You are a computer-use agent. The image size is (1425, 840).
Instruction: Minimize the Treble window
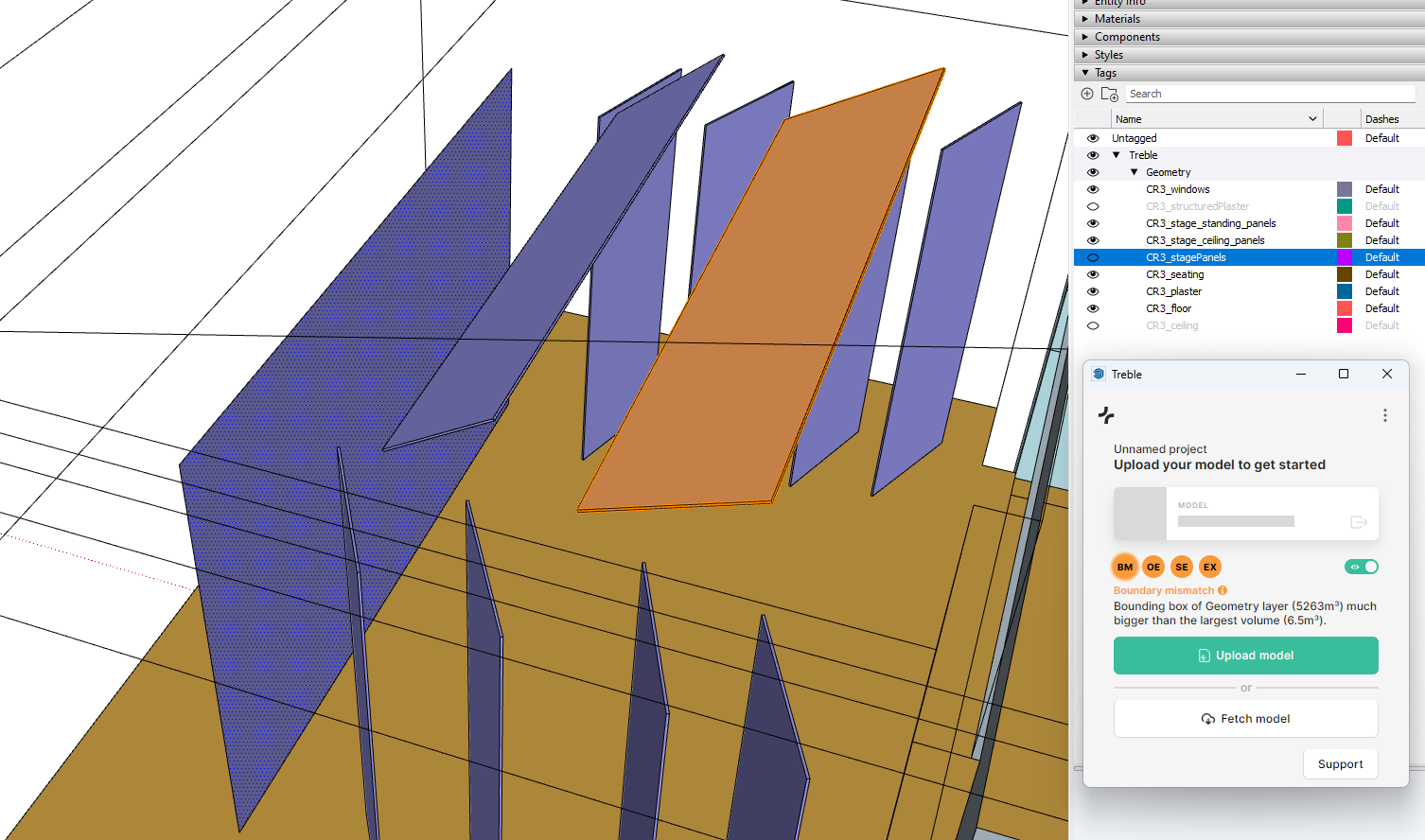coord(1301,374)
